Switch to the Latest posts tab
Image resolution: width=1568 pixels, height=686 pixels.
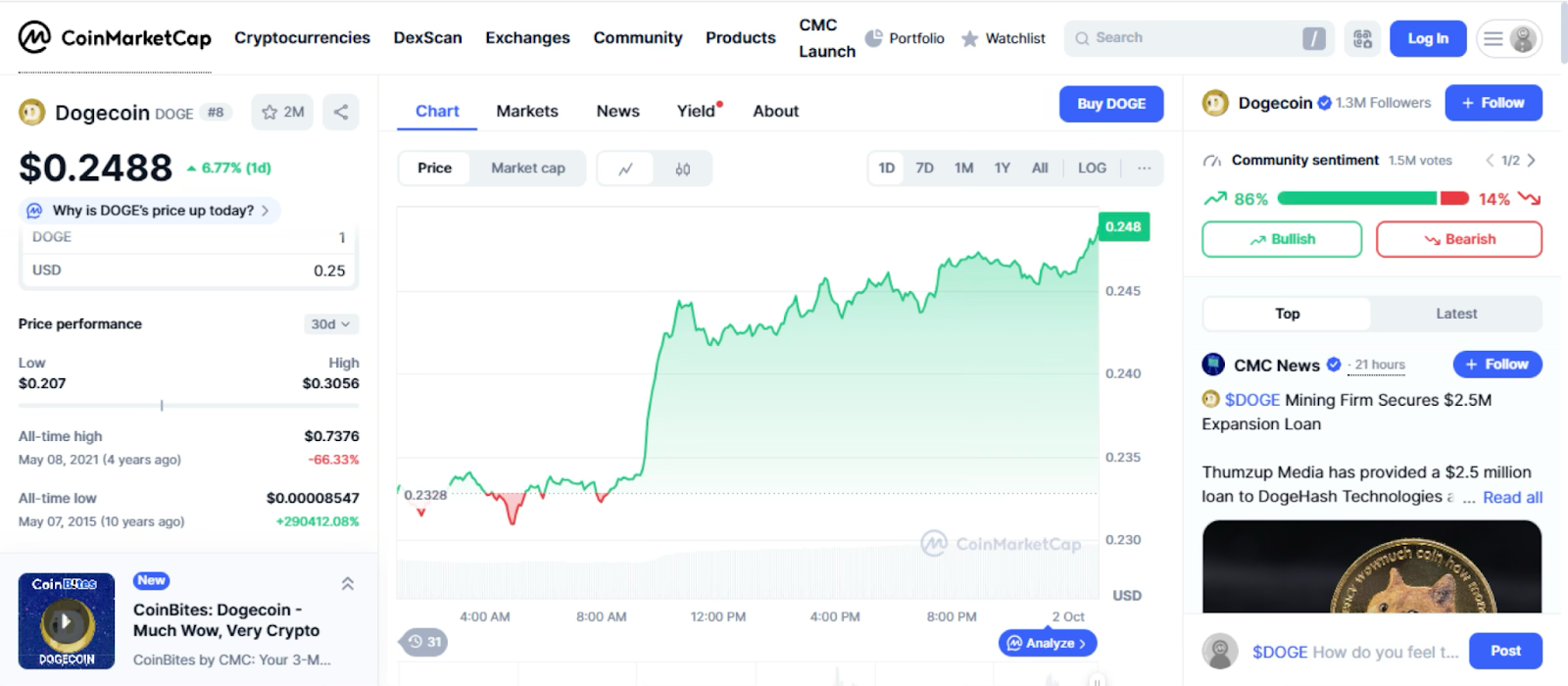coord(1455,314)
